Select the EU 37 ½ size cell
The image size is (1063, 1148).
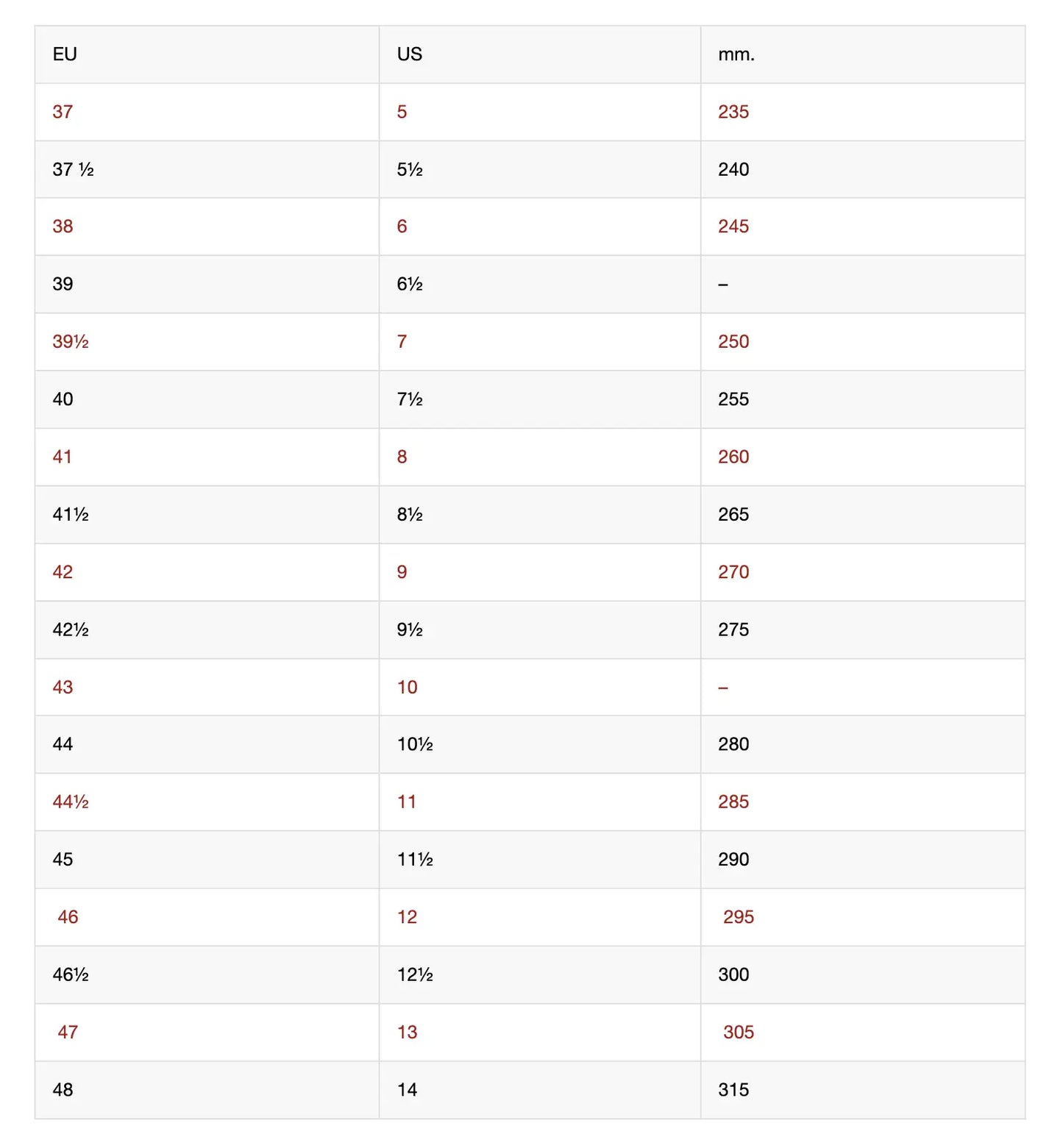[x=73, y=170]
